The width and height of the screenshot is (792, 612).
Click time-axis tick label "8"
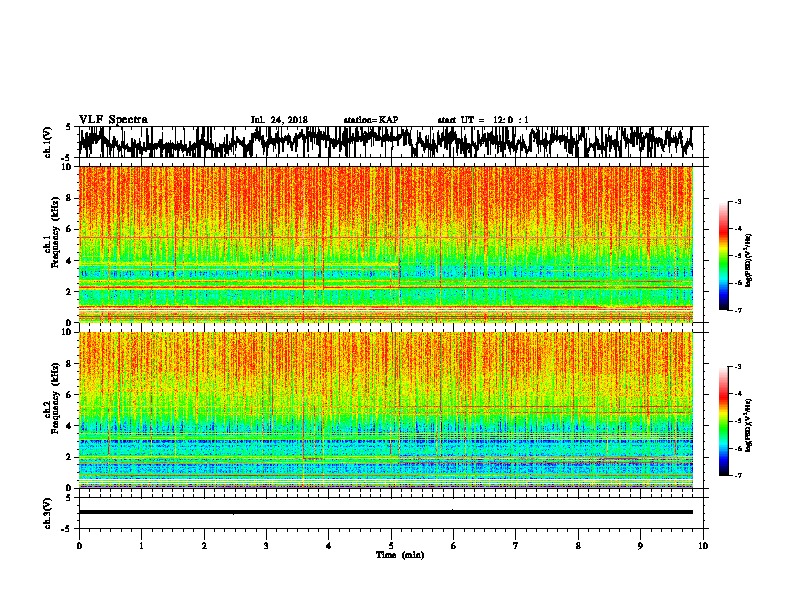pyautogui.click(x=578, y=546)
